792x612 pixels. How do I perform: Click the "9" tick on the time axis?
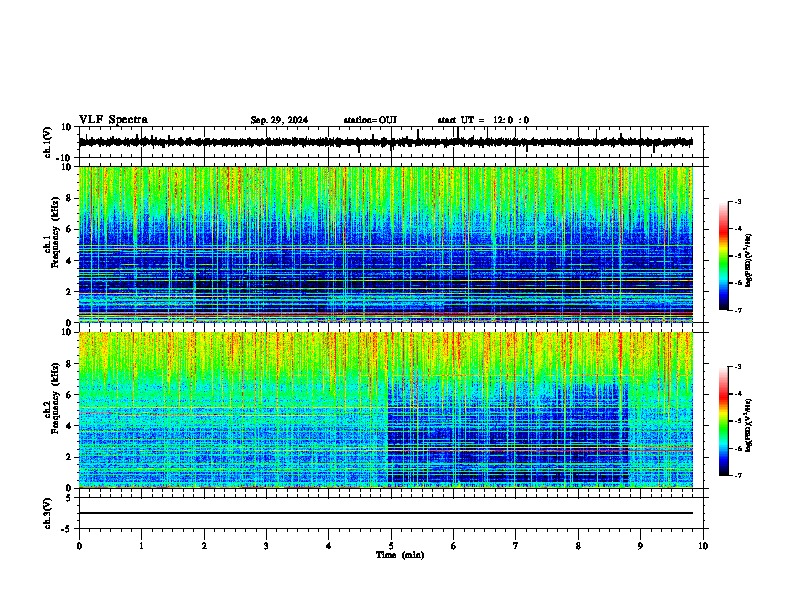tap(640, 546)
